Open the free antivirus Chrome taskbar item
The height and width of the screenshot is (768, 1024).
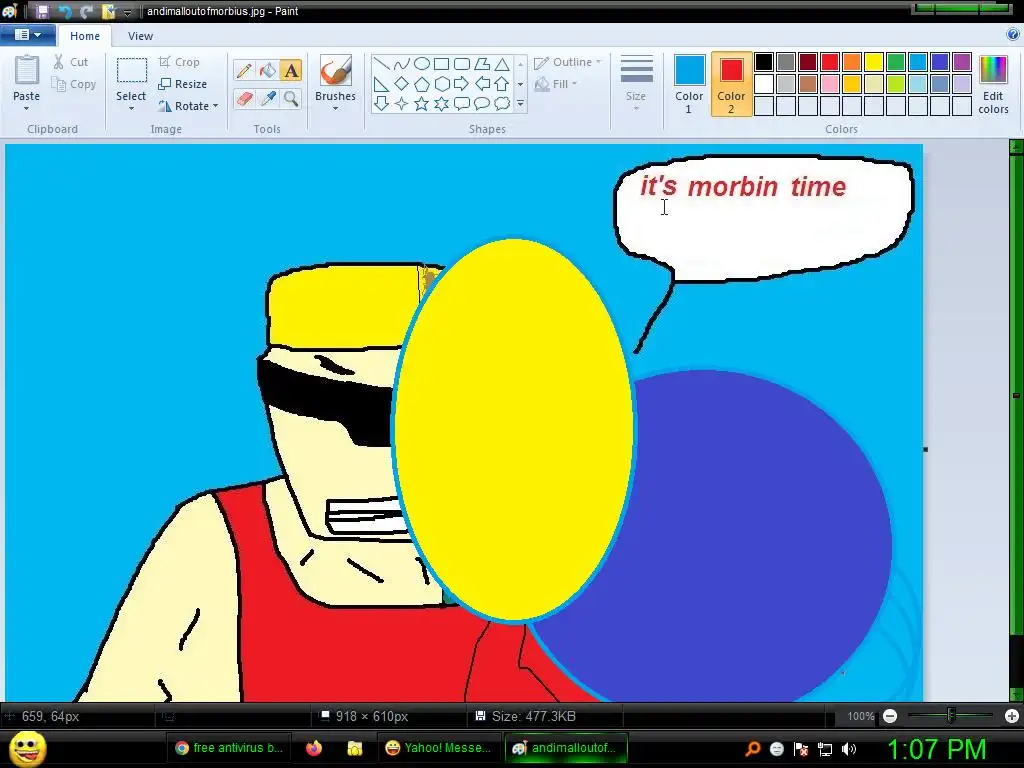click(229, 748)
